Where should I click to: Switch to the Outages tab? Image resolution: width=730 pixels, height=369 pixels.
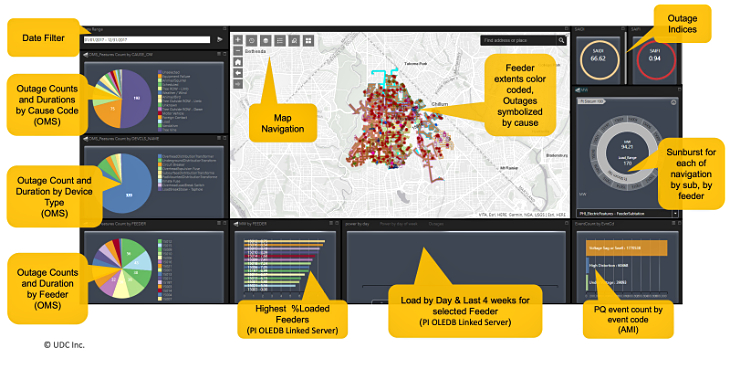pos(436,224)
